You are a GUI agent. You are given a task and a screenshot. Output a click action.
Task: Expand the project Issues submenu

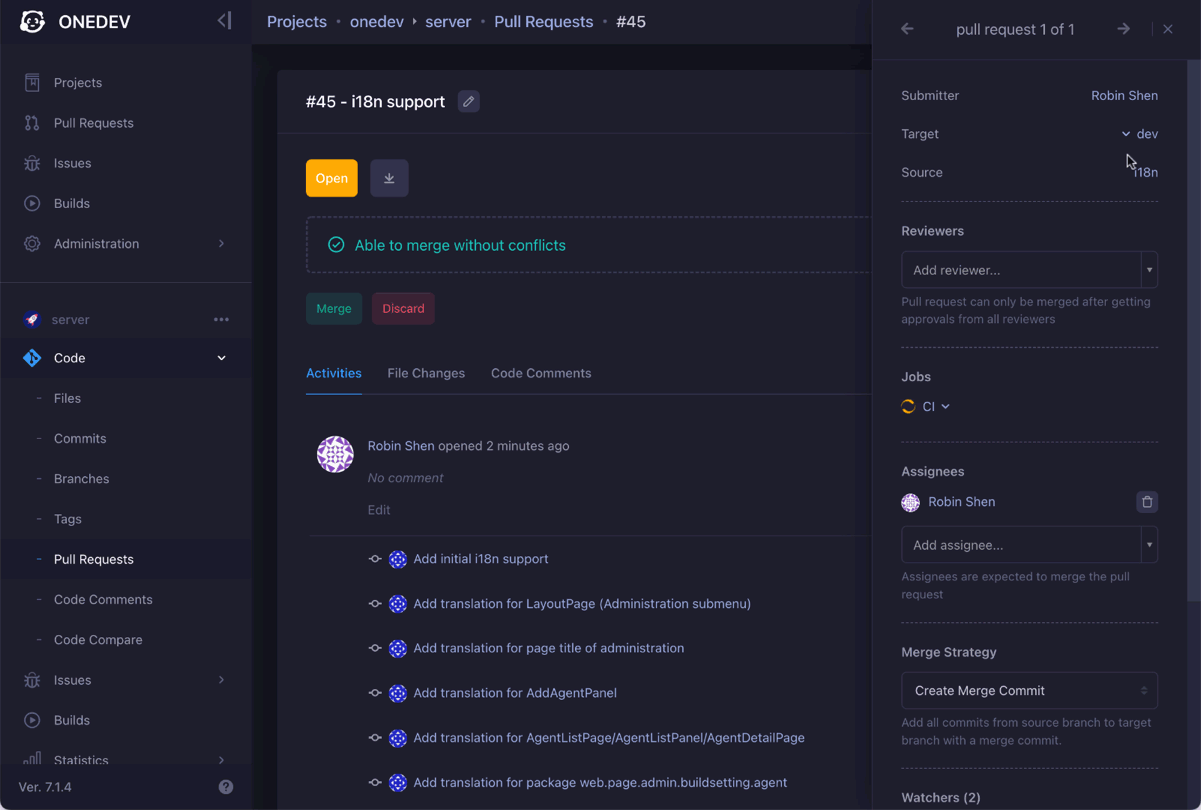point(221,680)
